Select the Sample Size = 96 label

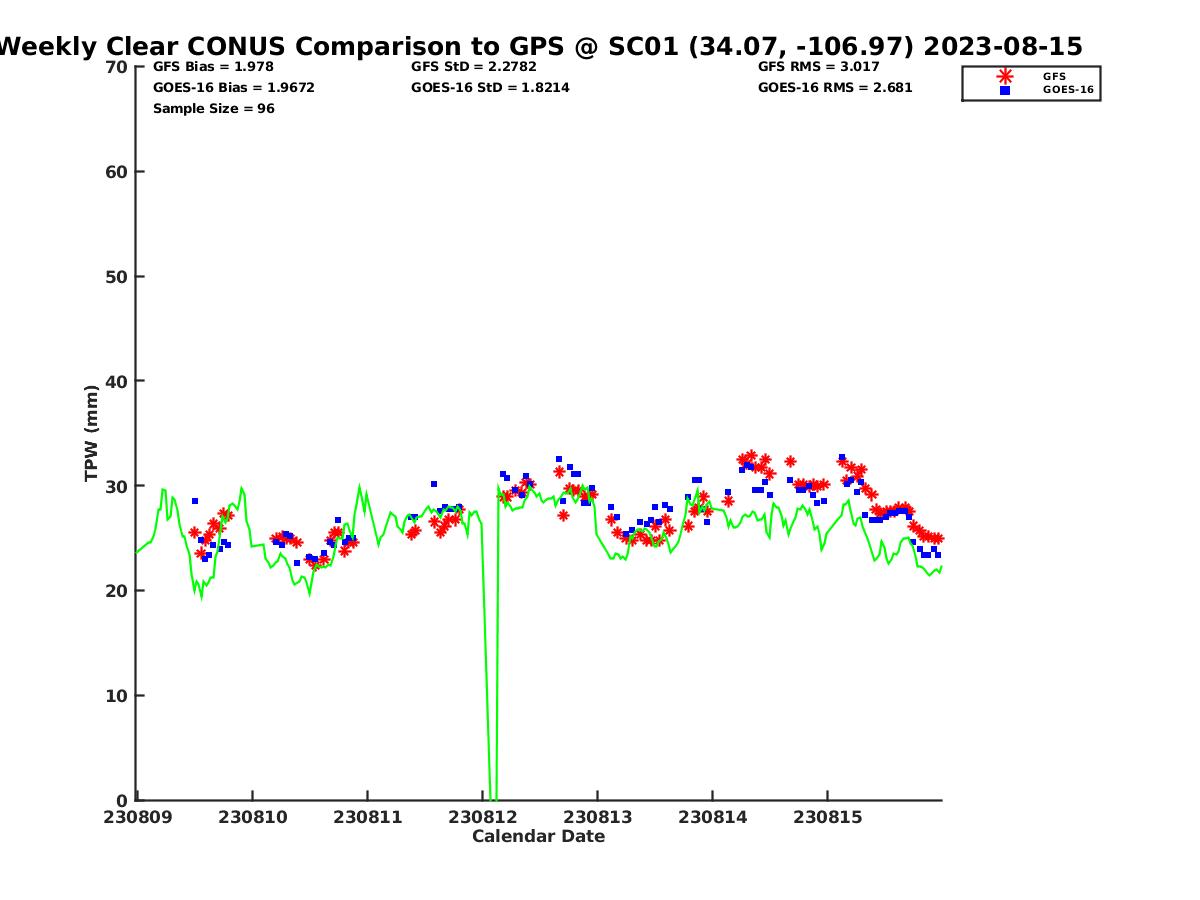coord(213,109)
